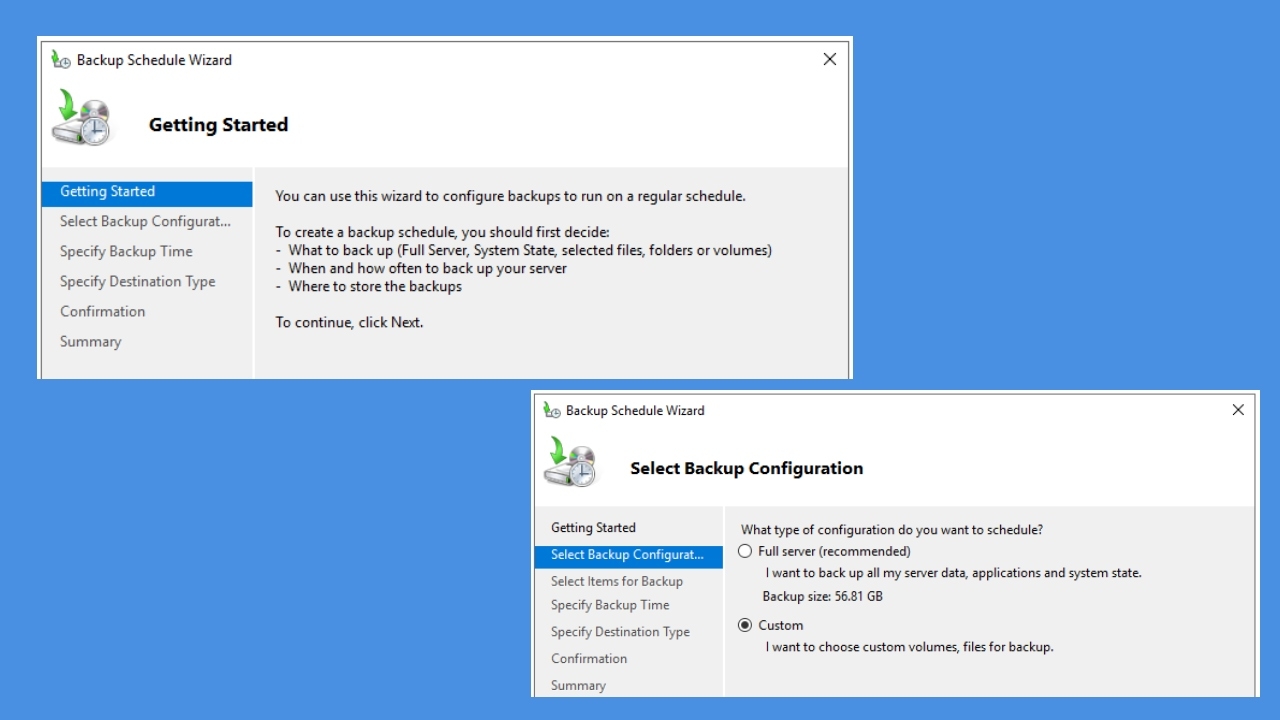The height and width of the screenshot is (720, 1280).
Task: Open Select Backup Configurat... step in upper wizard
Action: 147,222
